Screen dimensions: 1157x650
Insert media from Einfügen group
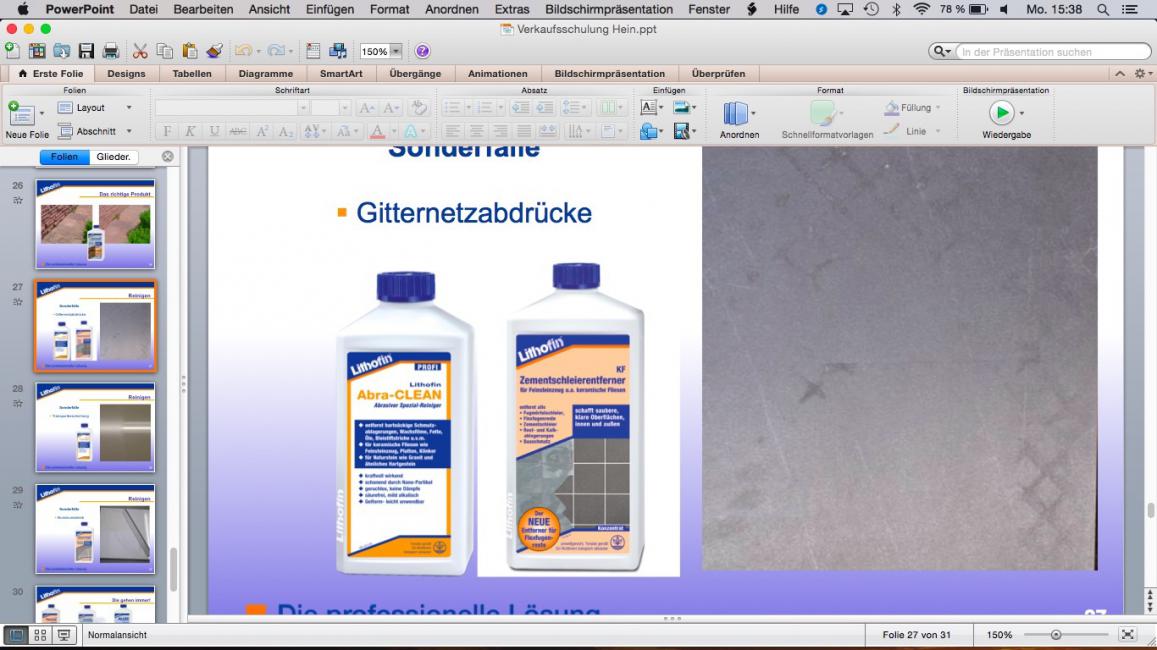pos(681,131)
